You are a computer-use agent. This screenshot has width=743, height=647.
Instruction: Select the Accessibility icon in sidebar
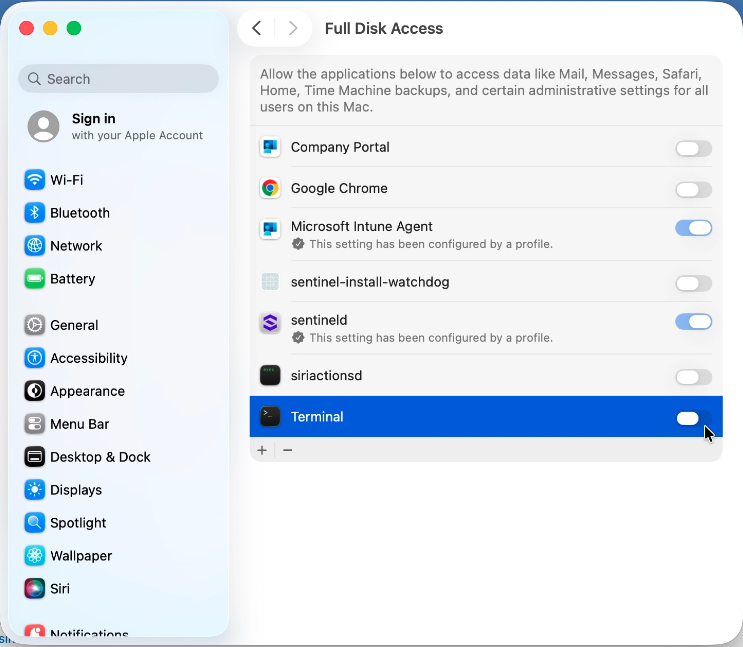pos(35,358)
